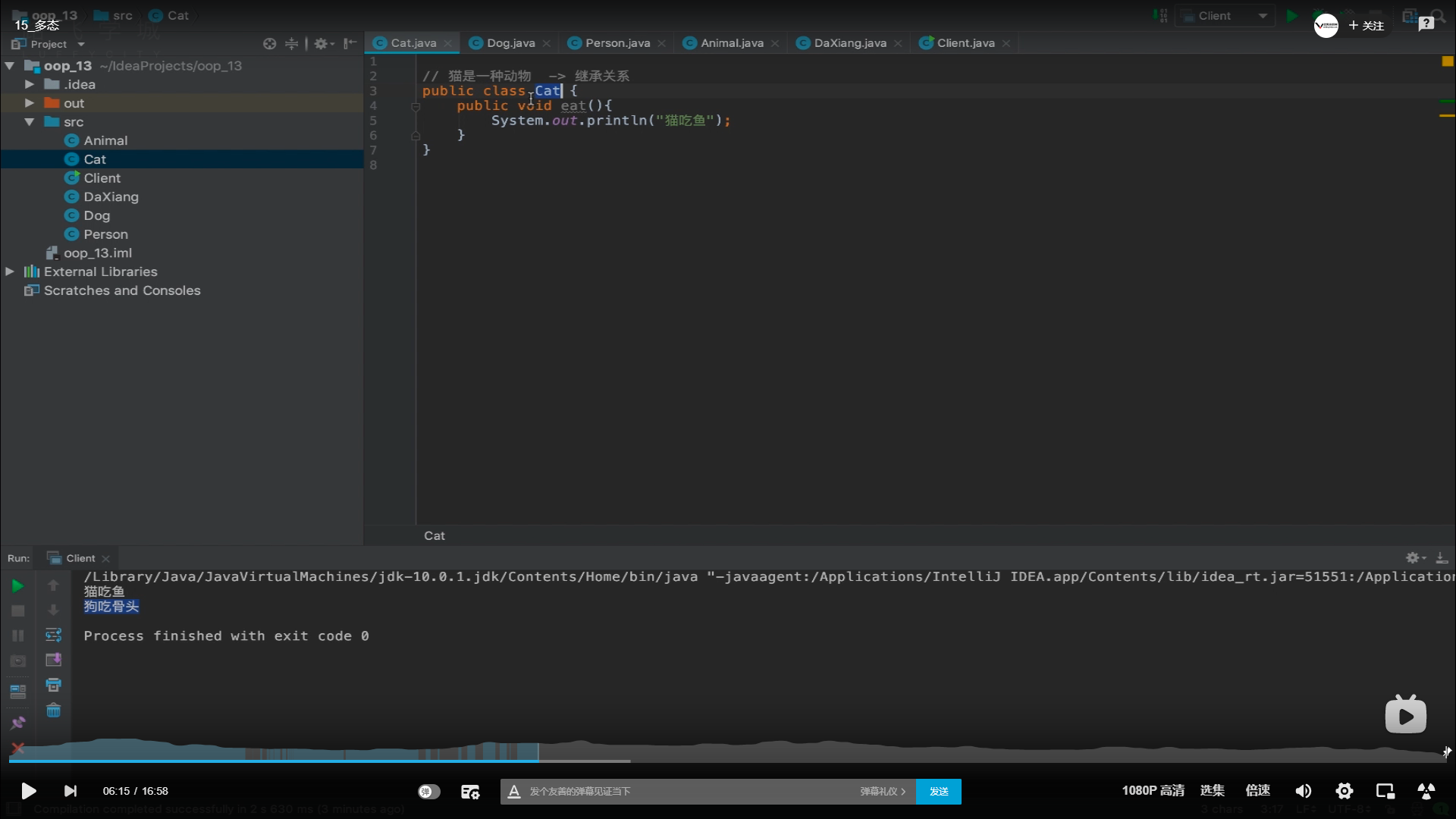Click the print icon in Run console
Screen dimensions: 1456x819
coord(53,686)
